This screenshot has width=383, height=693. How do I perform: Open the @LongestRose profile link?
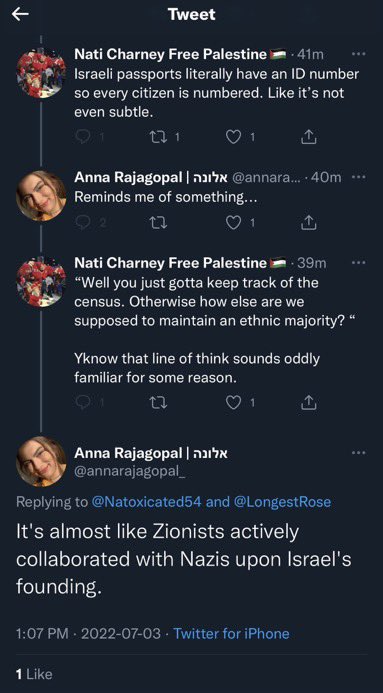[x=281, y=502]
